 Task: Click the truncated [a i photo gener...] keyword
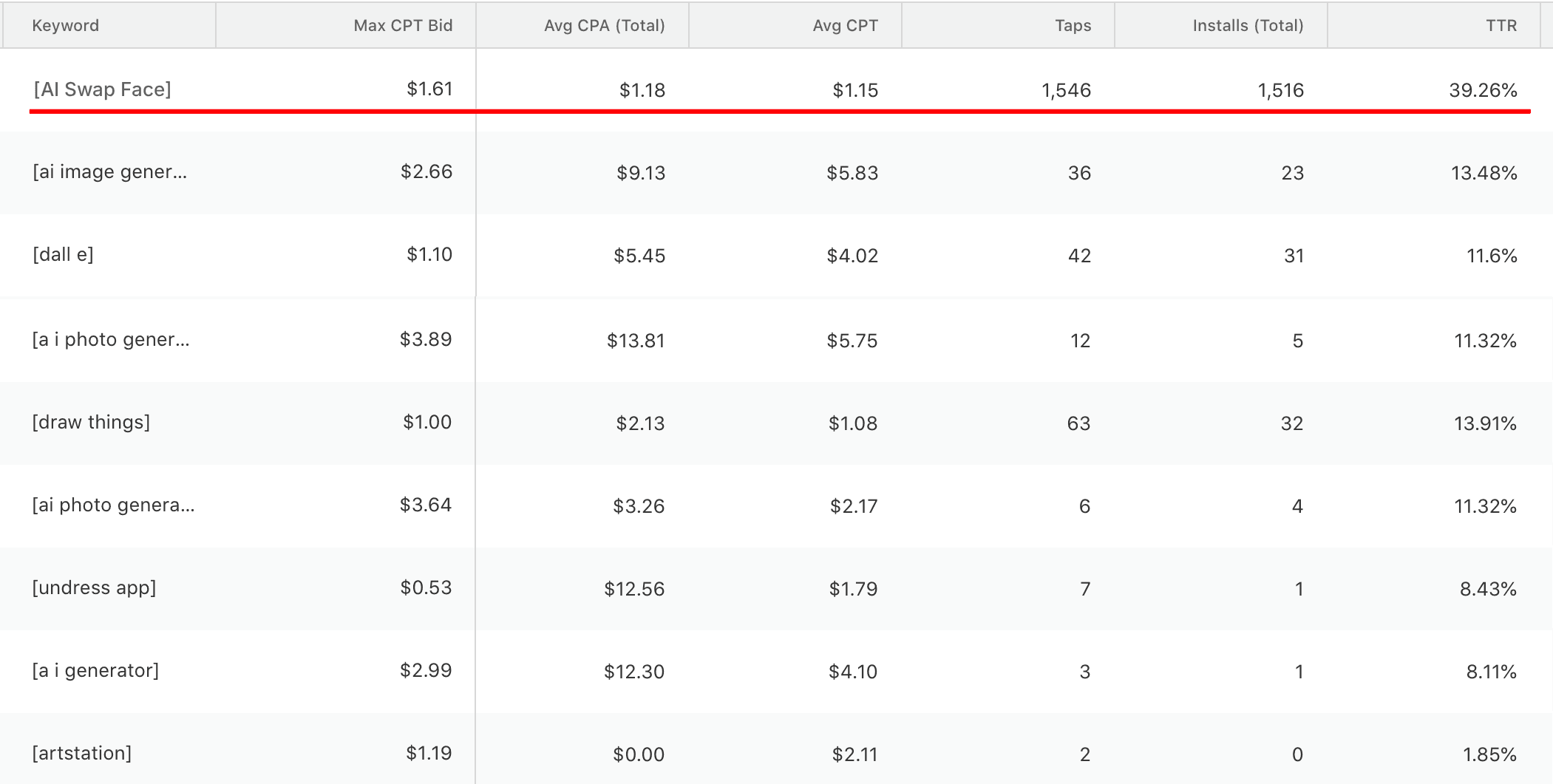pyautogui.click(x=111, y=339)
